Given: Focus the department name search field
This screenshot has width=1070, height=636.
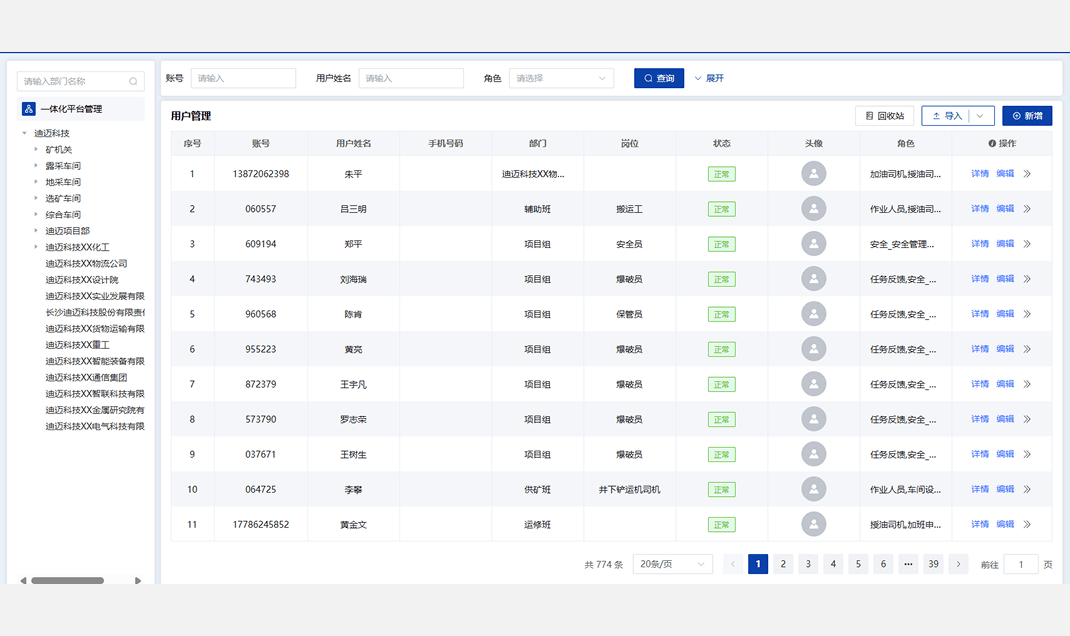Looking at the screenshot, I should (81, 81).
